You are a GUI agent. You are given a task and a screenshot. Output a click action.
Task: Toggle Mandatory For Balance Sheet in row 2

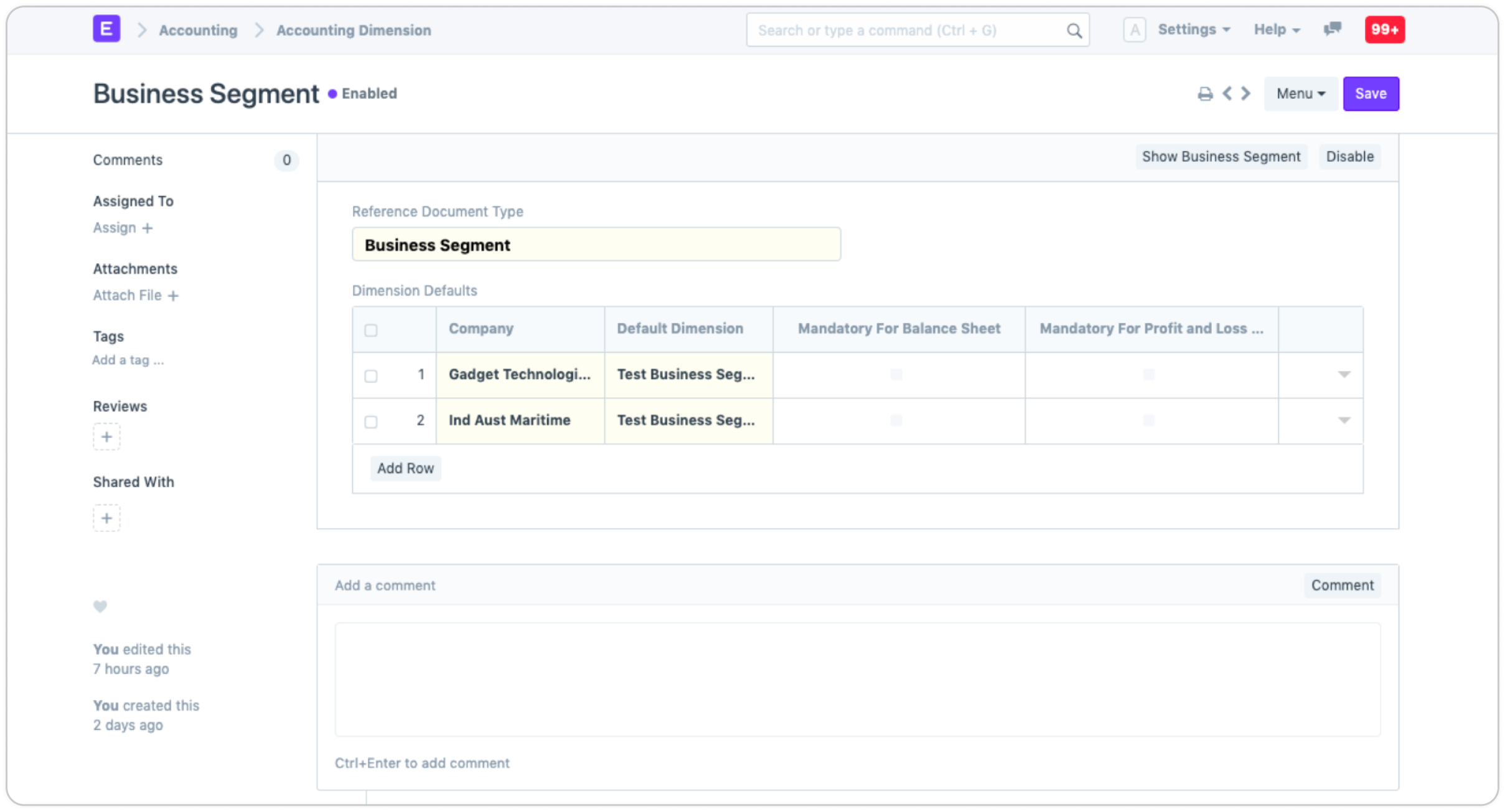896,421
